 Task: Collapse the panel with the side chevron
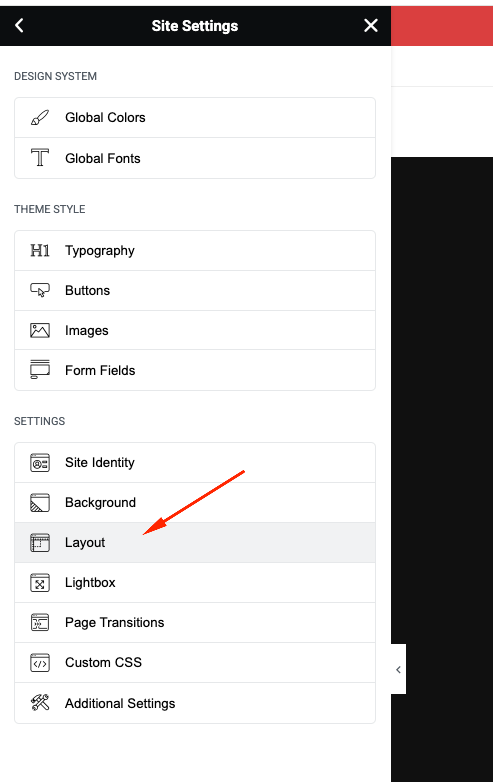398,669
